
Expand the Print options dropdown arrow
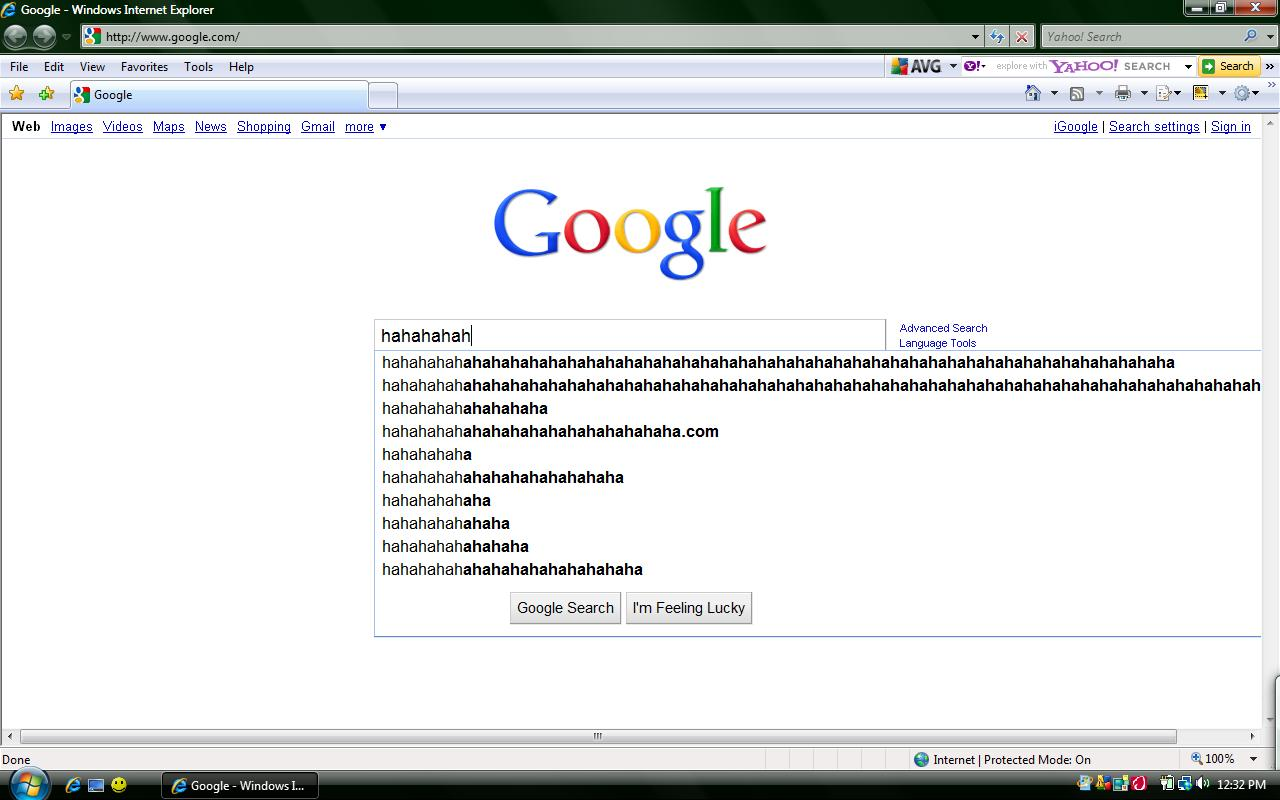coord(1144,93)
